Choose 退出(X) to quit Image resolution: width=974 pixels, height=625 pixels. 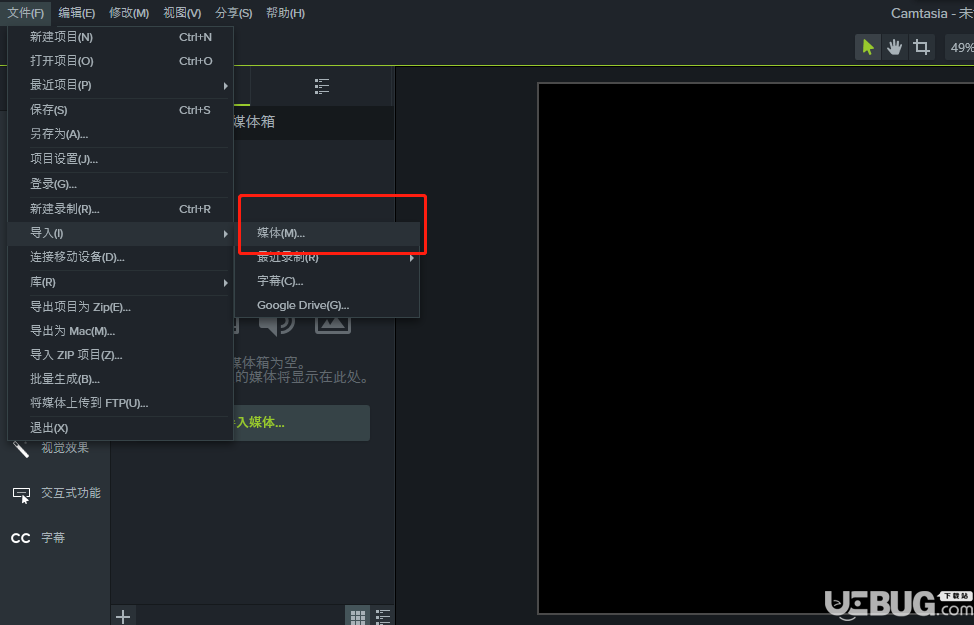click(x=121, y=428)
